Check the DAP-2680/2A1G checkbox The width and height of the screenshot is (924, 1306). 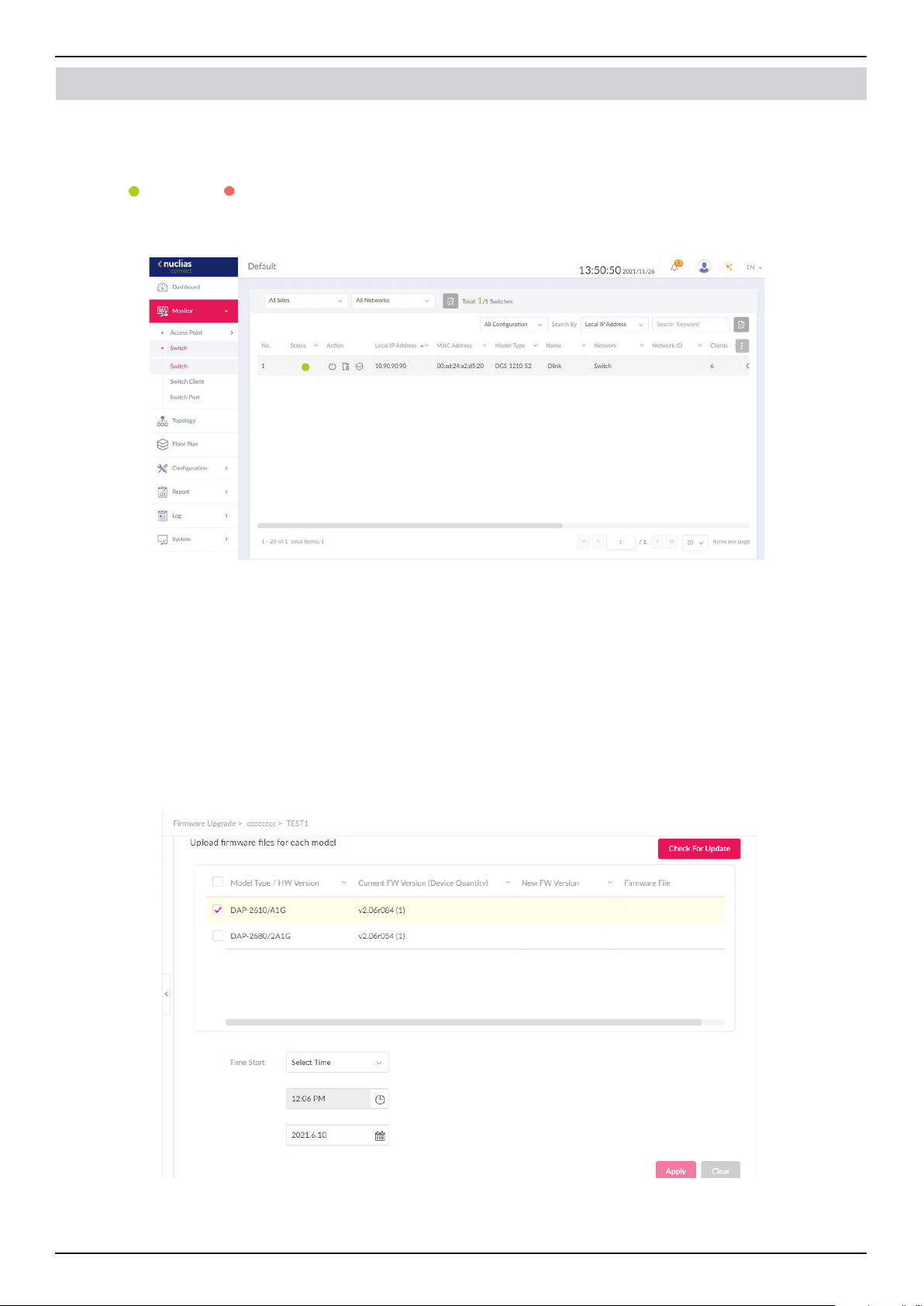point(218,936)
